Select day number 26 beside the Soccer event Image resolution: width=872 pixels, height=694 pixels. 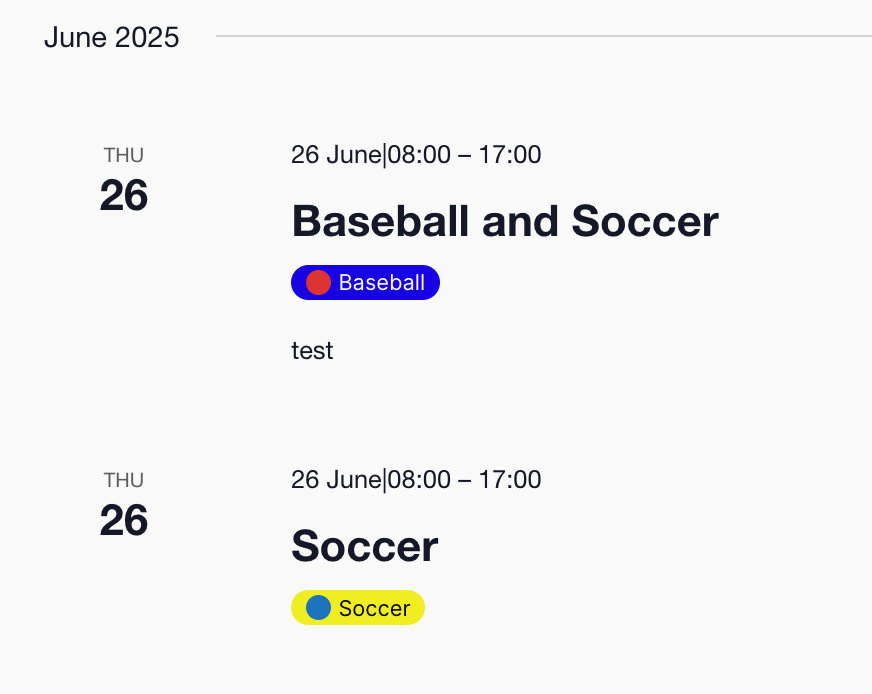124,520
